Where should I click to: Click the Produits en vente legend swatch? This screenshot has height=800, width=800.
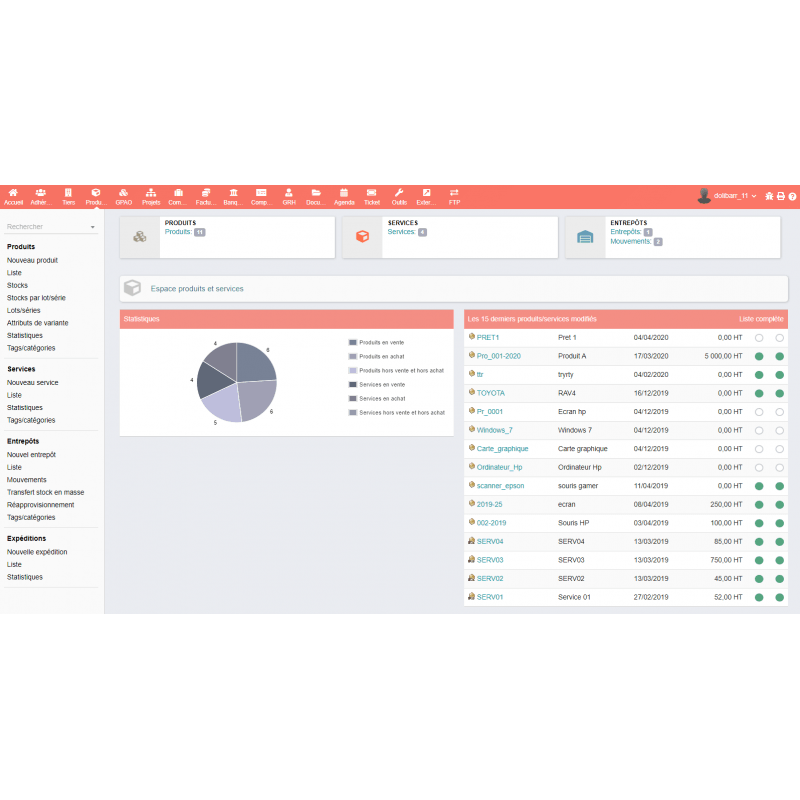(353, 342)
